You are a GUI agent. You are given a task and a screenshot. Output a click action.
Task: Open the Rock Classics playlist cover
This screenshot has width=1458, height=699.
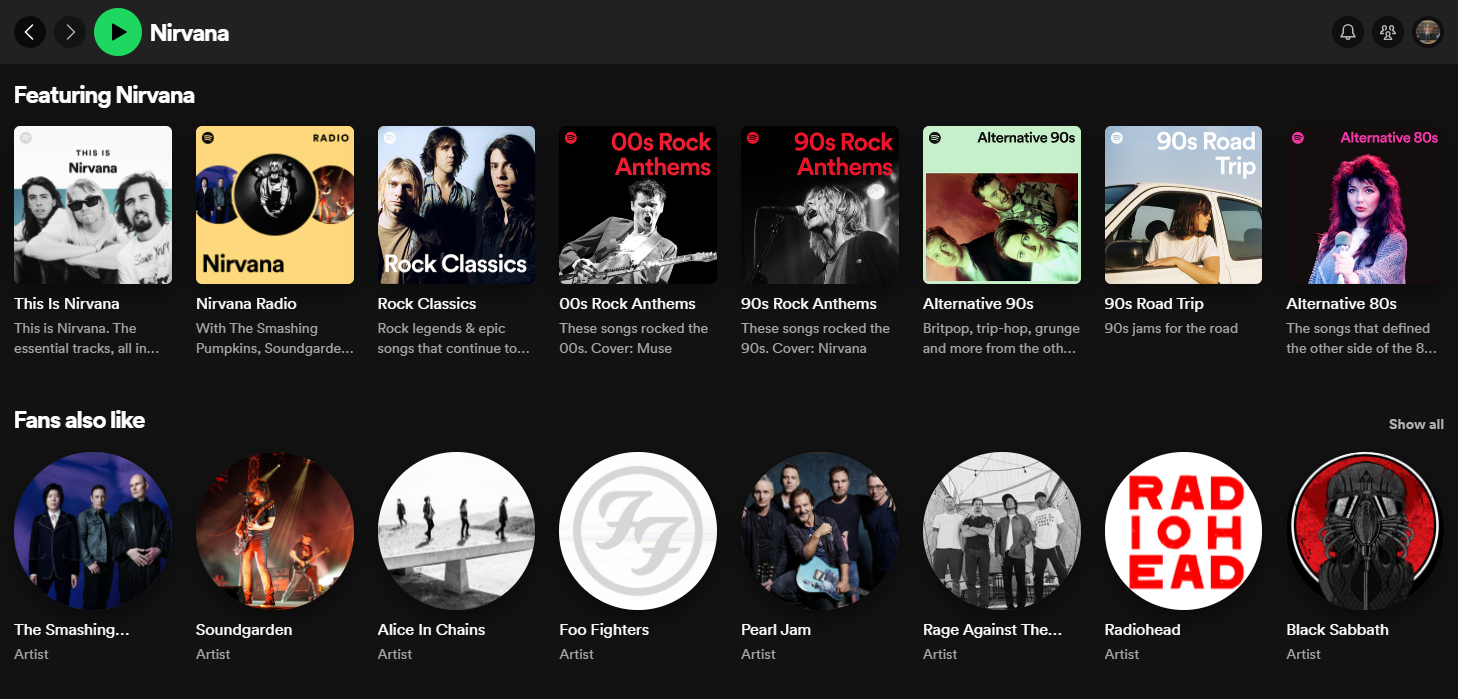pos(456,204)
